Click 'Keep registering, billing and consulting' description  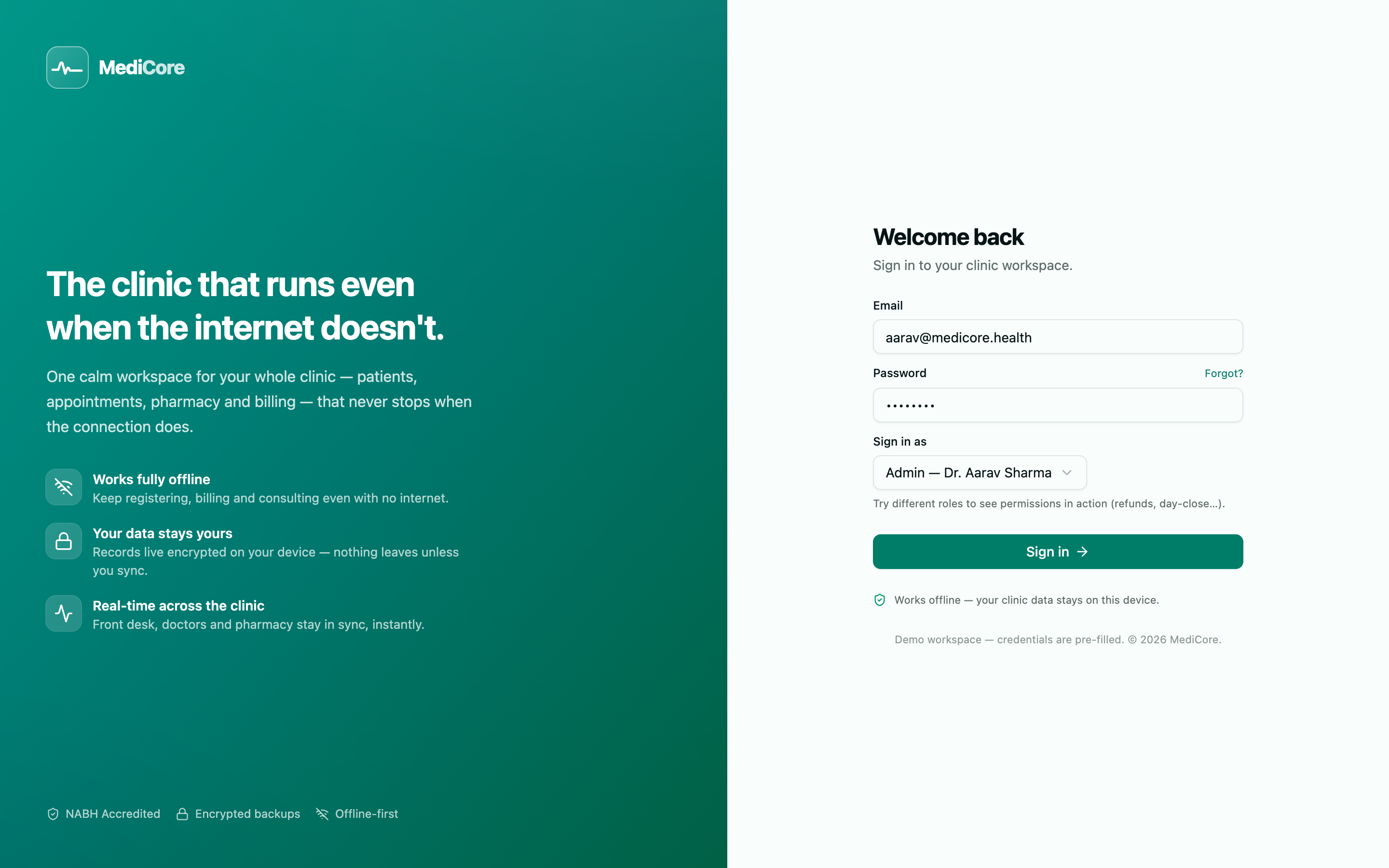coord(271,498)
